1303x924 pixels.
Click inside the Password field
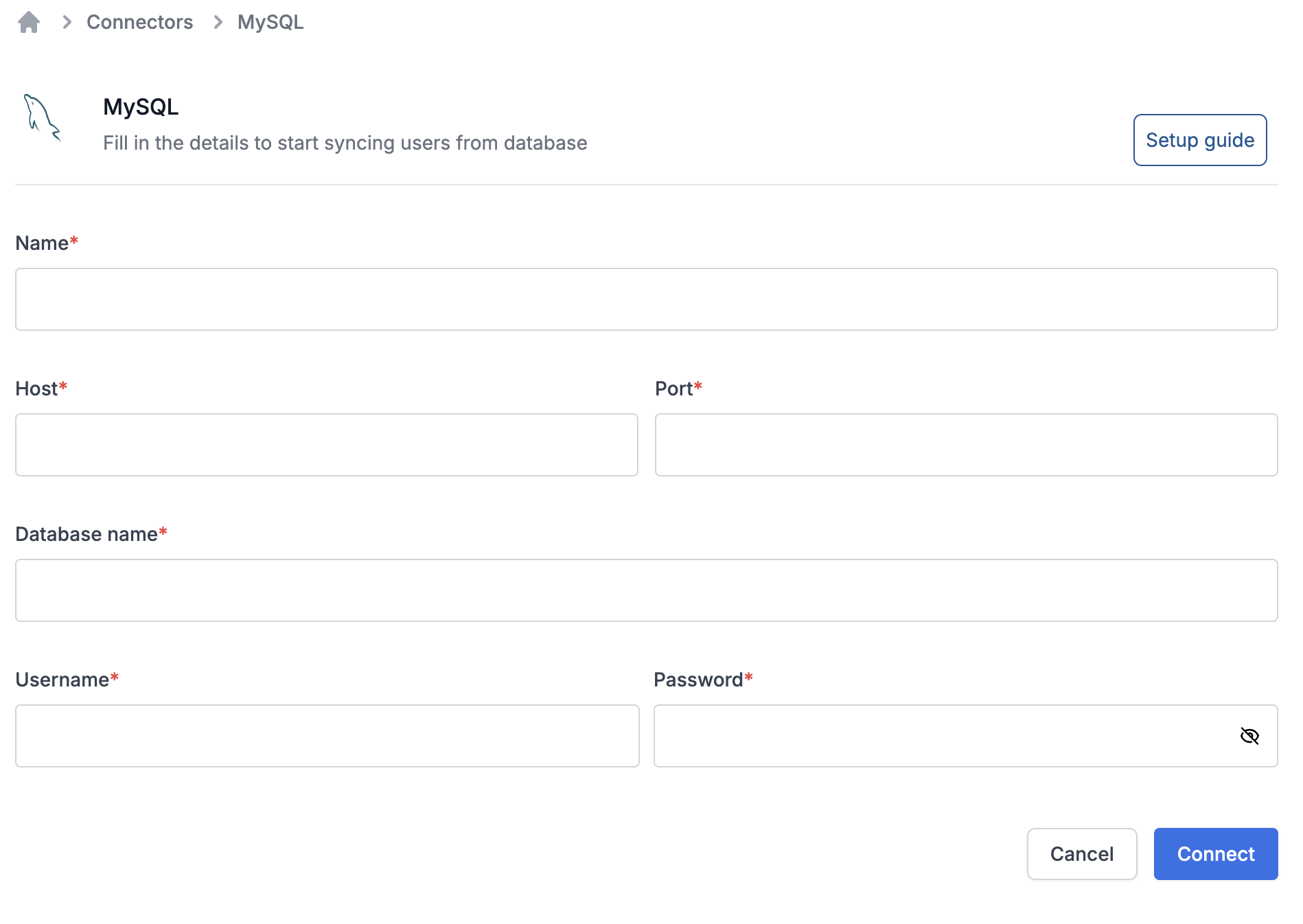(x=945, y=736)
